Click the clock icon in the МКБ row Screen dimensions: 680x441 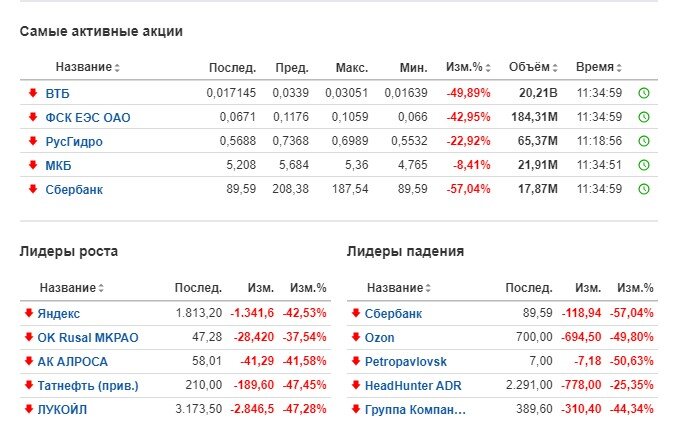click(644, 165)
